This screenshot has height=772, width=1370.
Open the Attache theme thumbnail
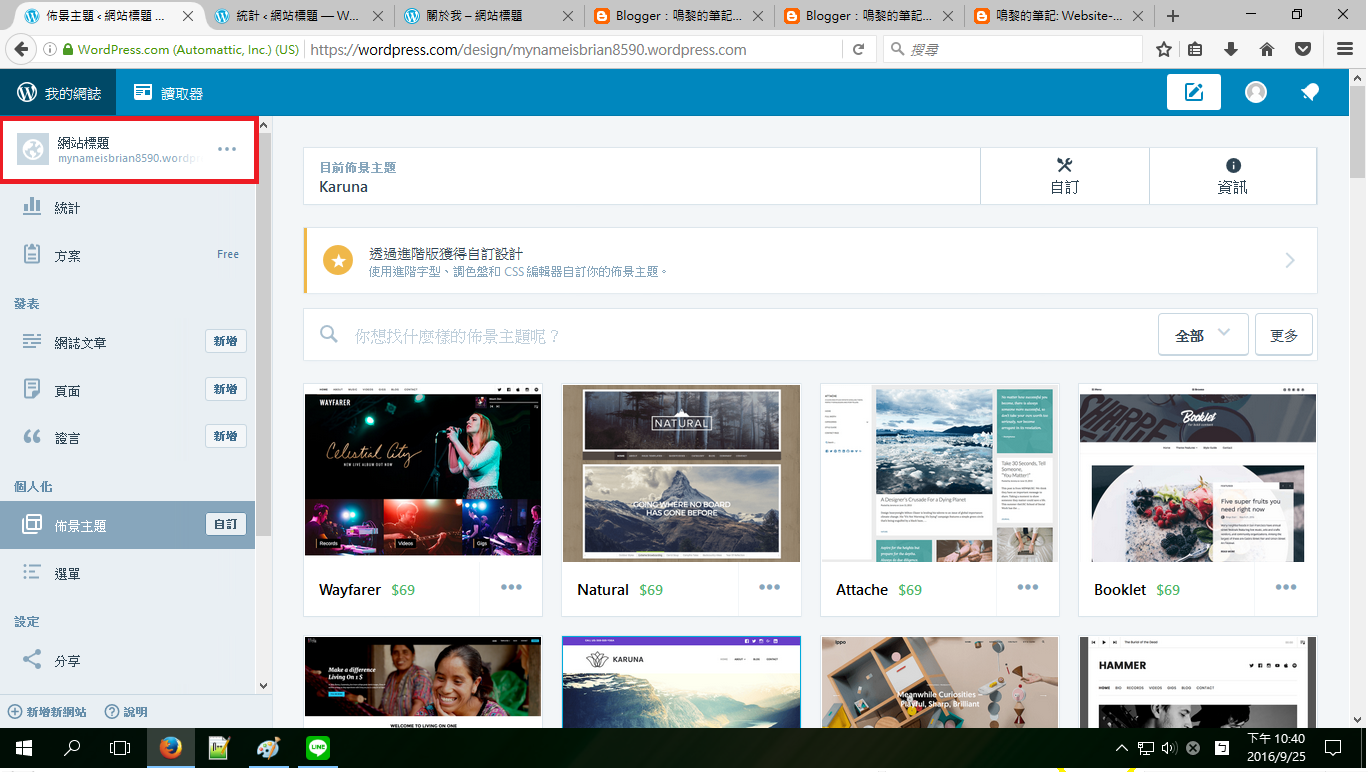pos(939,473)
